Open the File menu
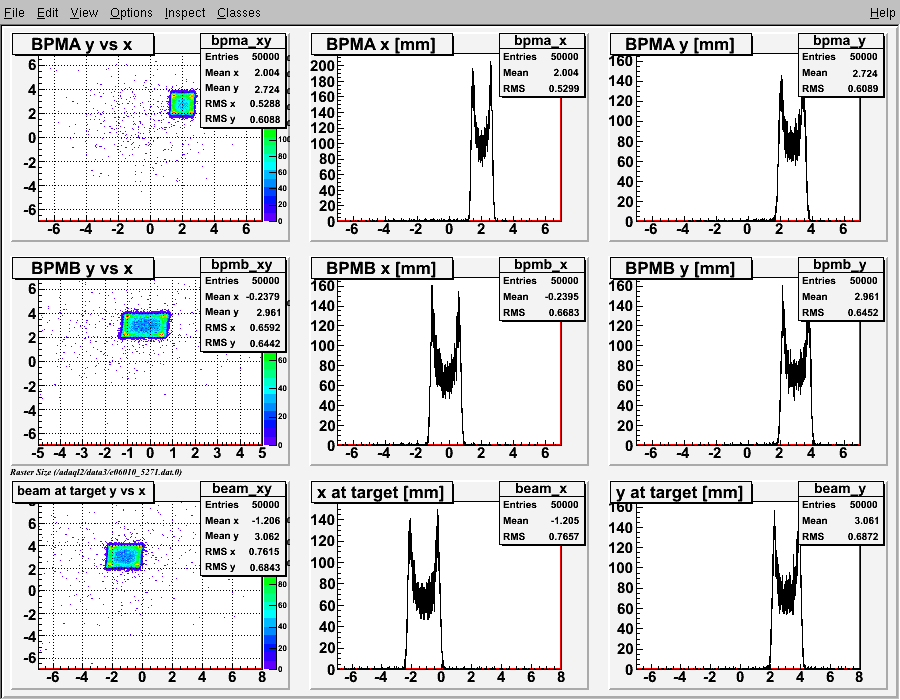This screenshot has height=700, width=900. tap(14, 13)
